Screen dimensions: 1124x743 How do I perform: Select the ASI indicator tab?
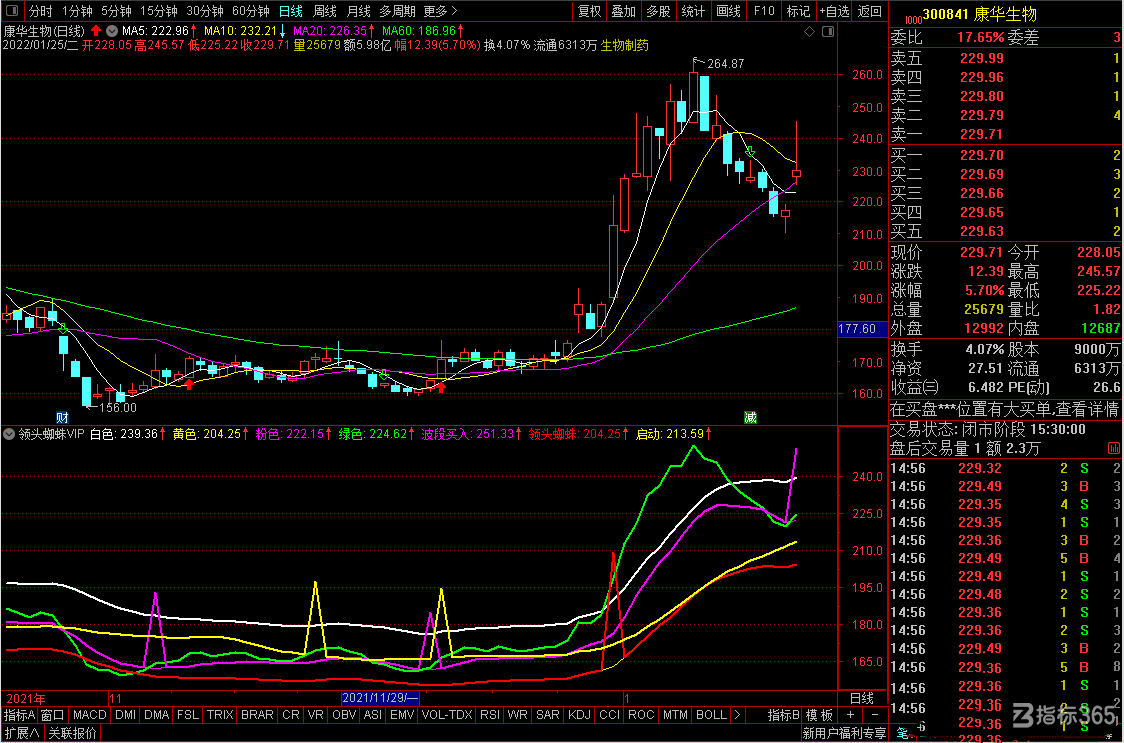(x=373, y=715)
